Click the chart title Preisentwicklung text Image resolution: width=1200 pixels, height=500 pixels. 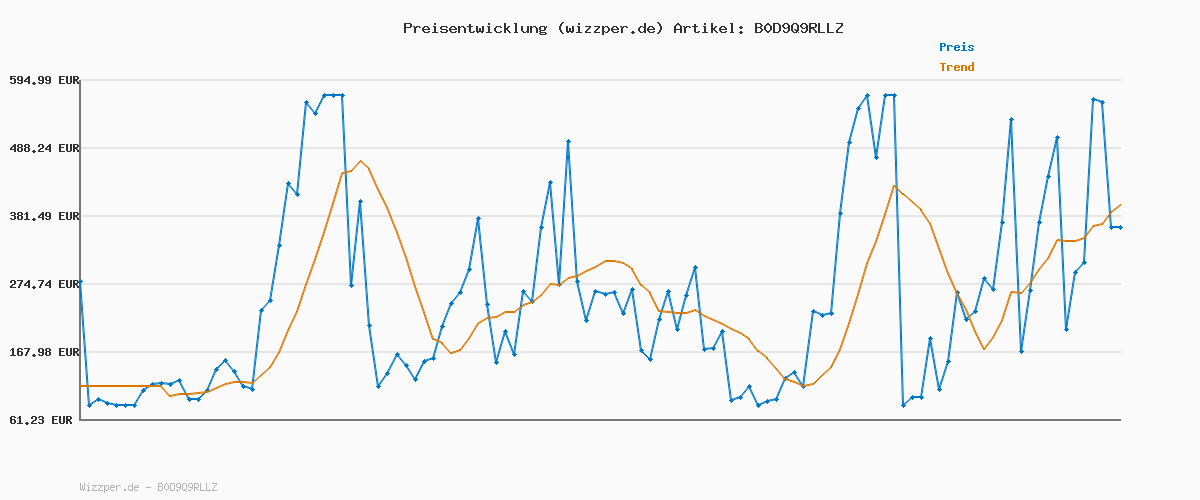click(474, 28)
